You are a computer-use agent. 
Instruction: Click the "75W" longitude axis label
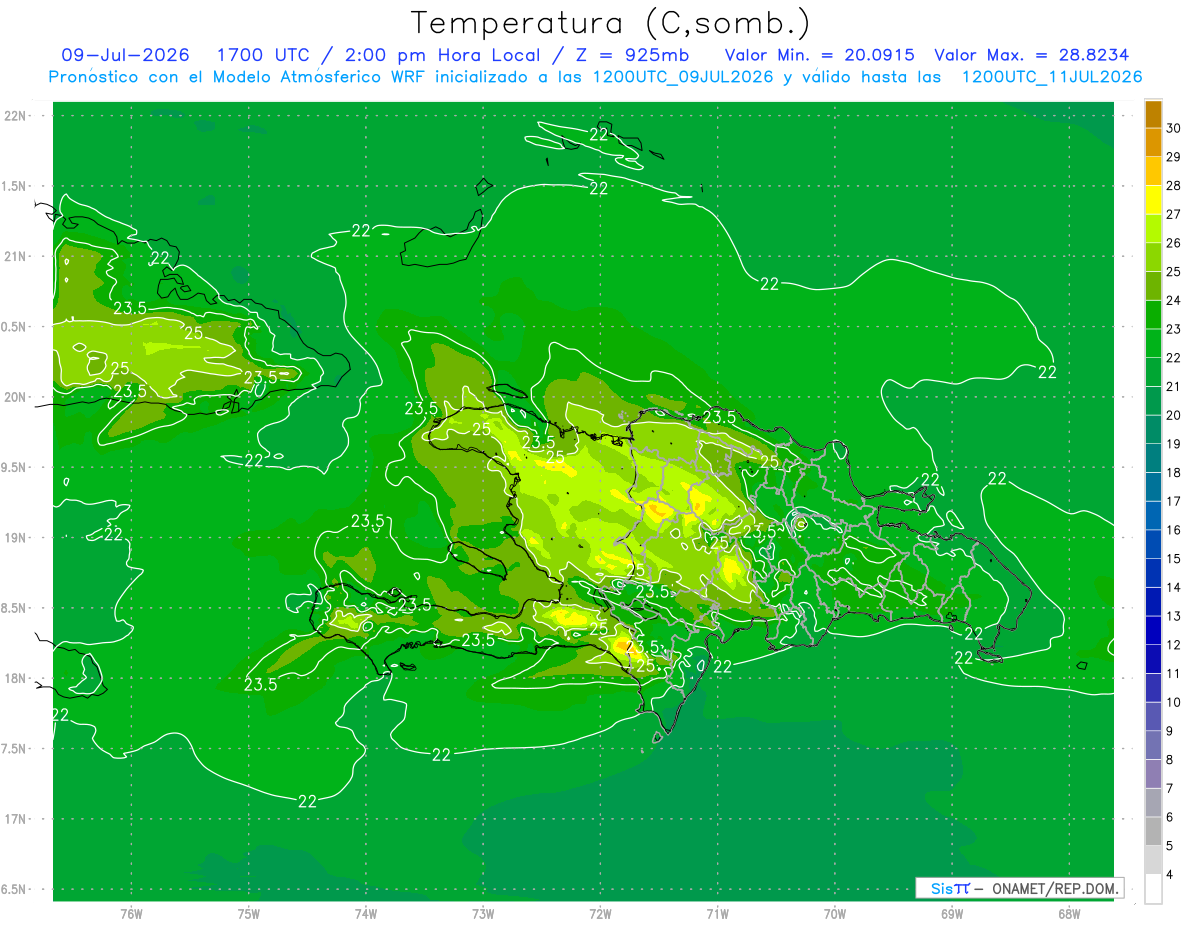(x=248, y=914)
